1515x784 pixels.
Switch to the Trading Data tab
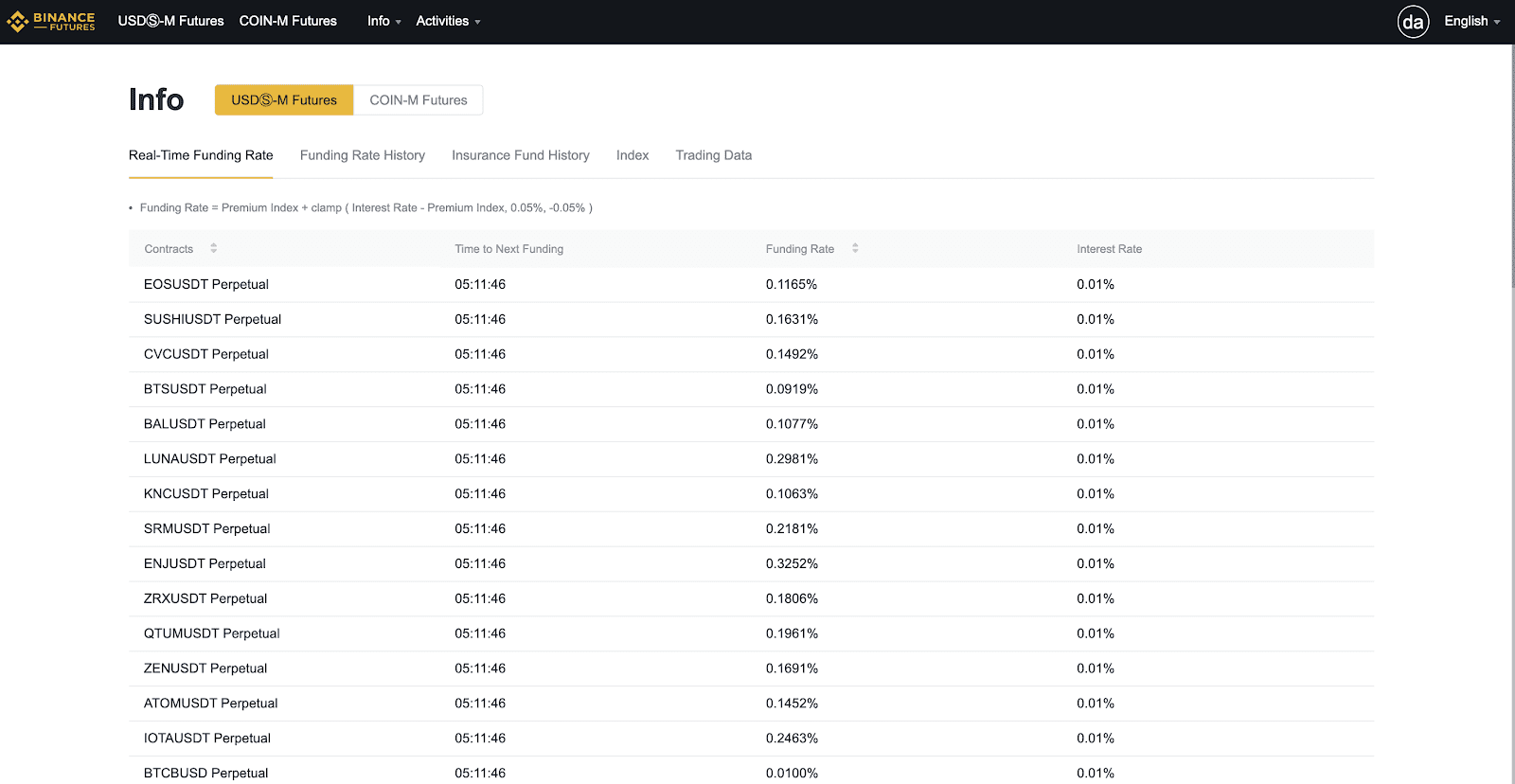pyautogui.click(x=714, y=155)
